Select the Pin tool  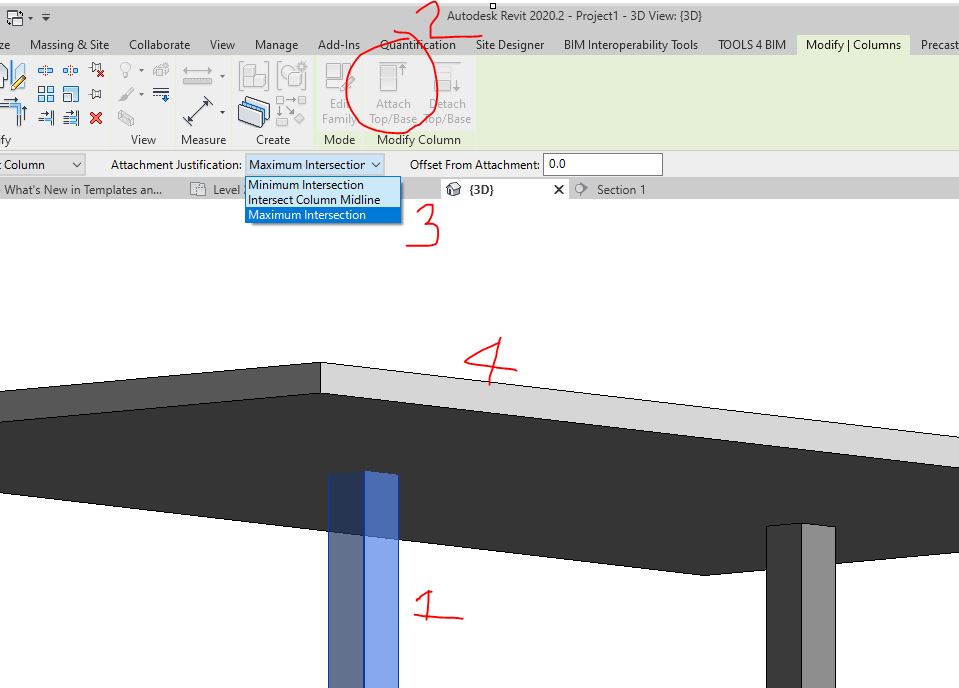tap(96, 93)
